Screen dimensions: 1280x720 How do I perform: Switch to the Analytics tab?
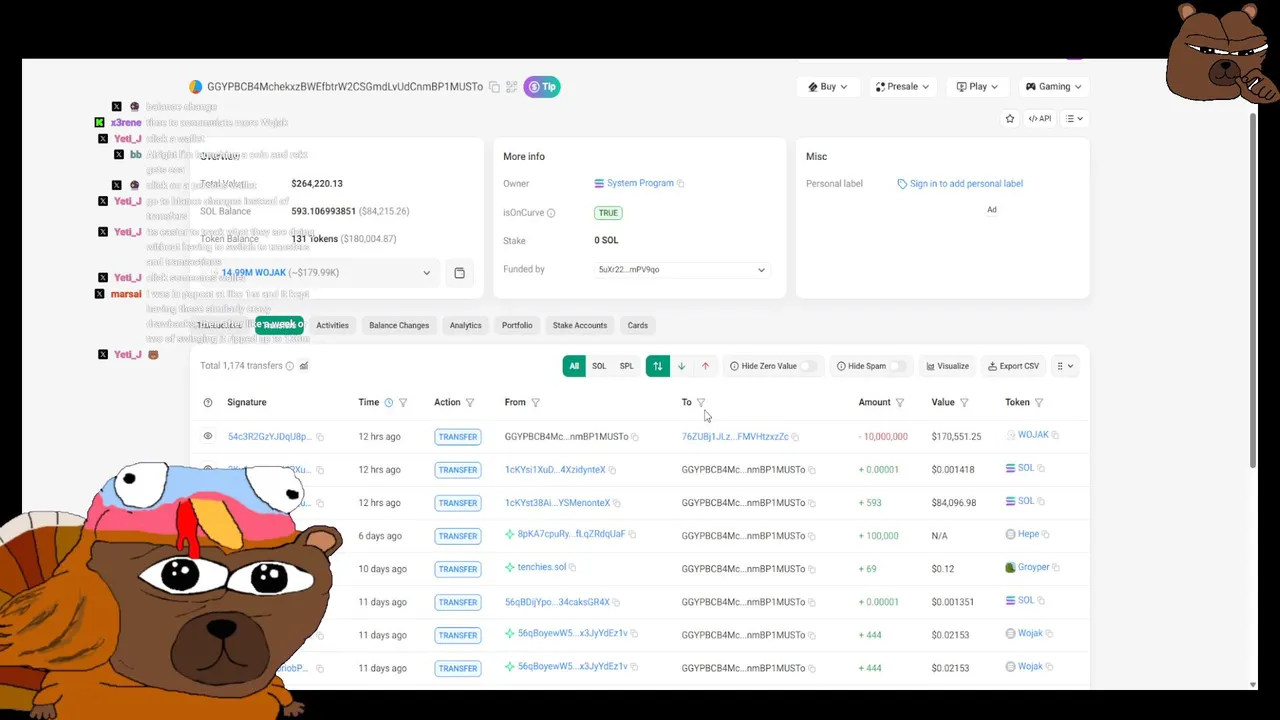465,325
